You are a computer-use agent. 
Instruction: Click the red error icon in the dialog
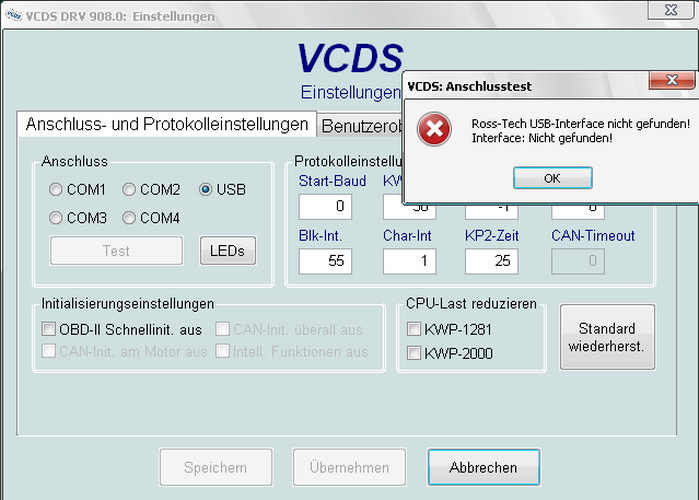point(434,129)
